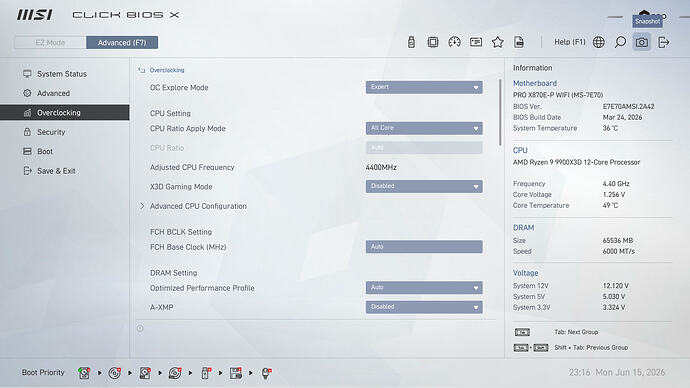The width and height of the screenshot is (690, 388).
Task: Select USB stick boot priority icon
Action: click(x=206, y=373)
